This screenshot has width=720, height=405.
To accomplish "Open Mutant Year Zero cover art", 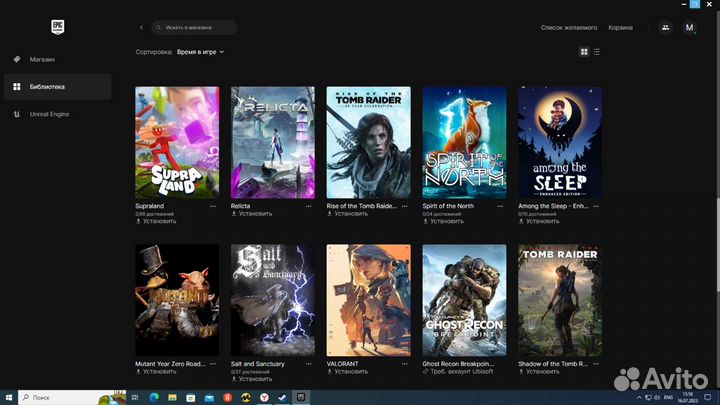I will pos(177,300).
